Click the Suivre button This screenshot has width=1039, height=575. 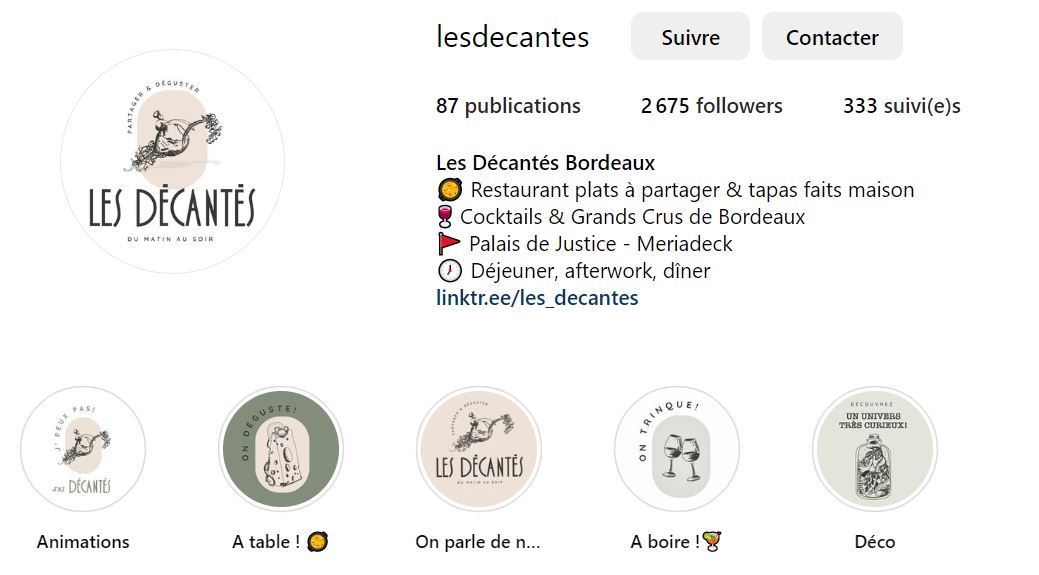click(690, 36)
